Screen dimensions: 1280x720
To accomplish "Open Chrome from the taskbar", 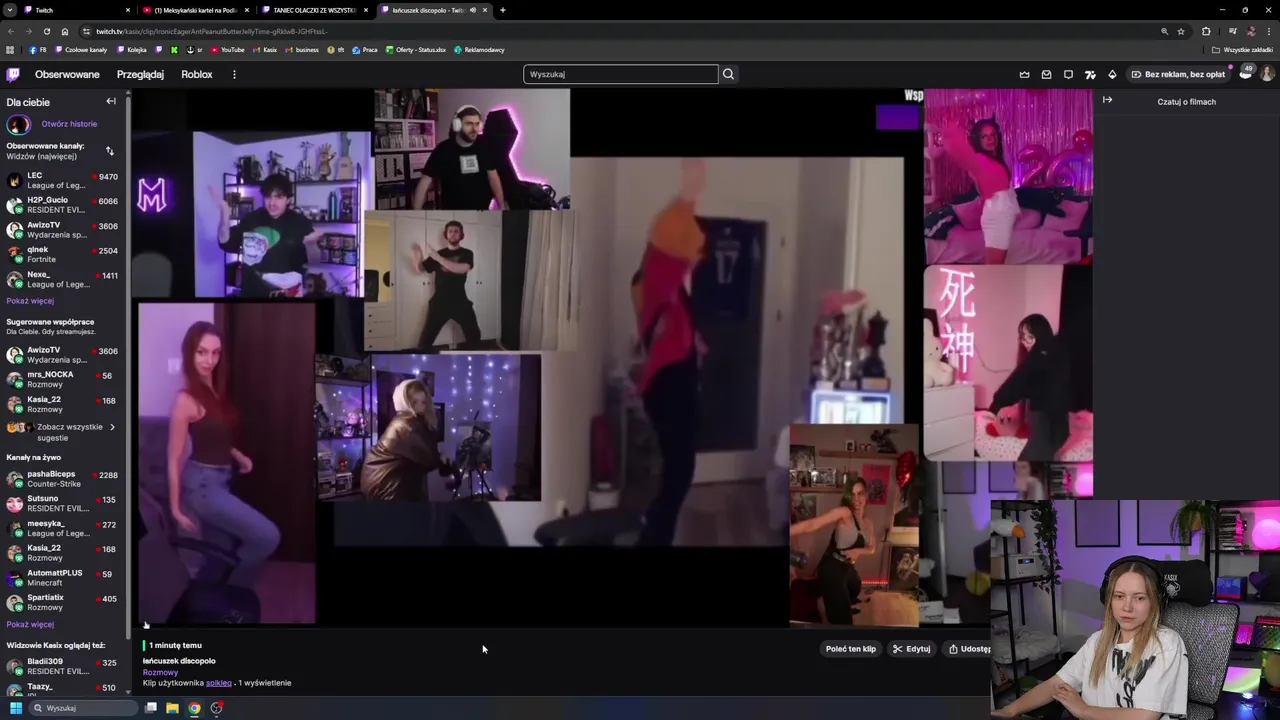I will coord(194,708).
